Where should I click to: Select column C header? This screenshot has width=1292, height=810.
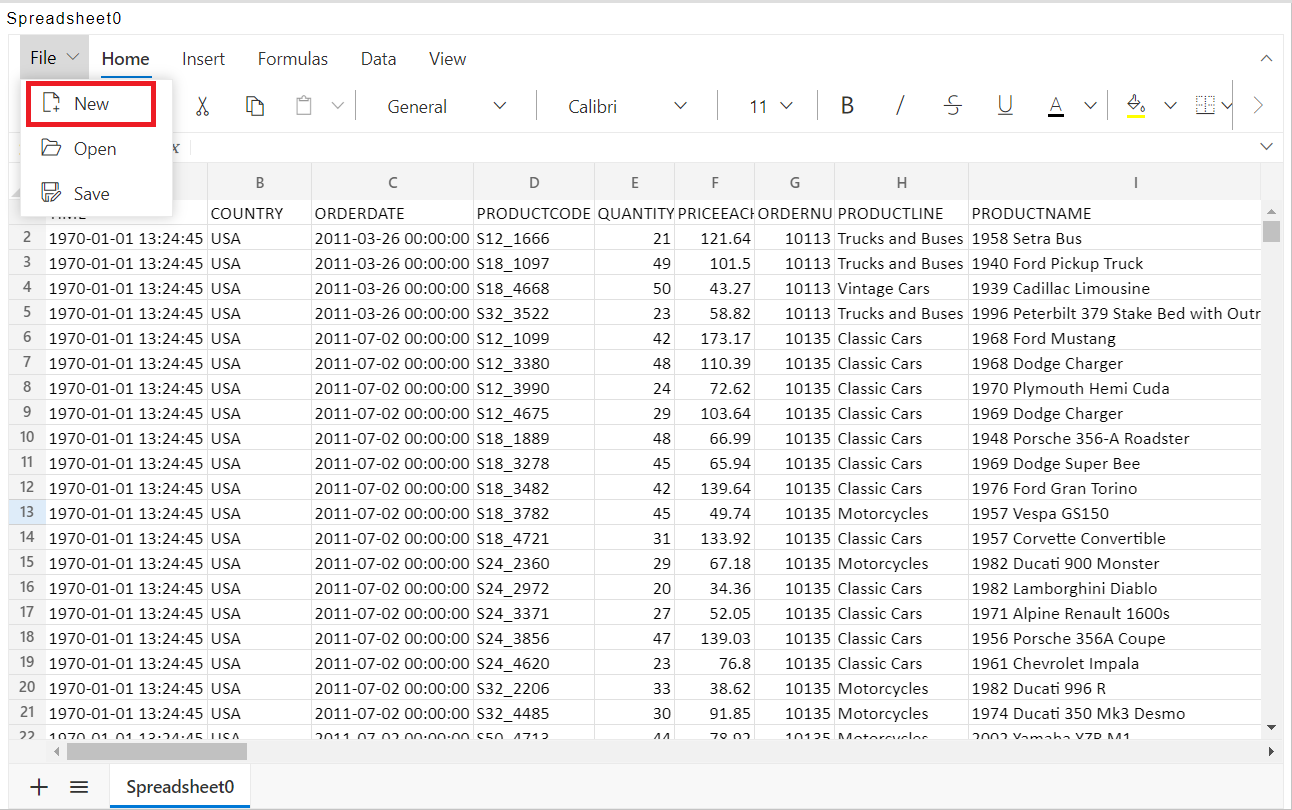click(393, 182)
